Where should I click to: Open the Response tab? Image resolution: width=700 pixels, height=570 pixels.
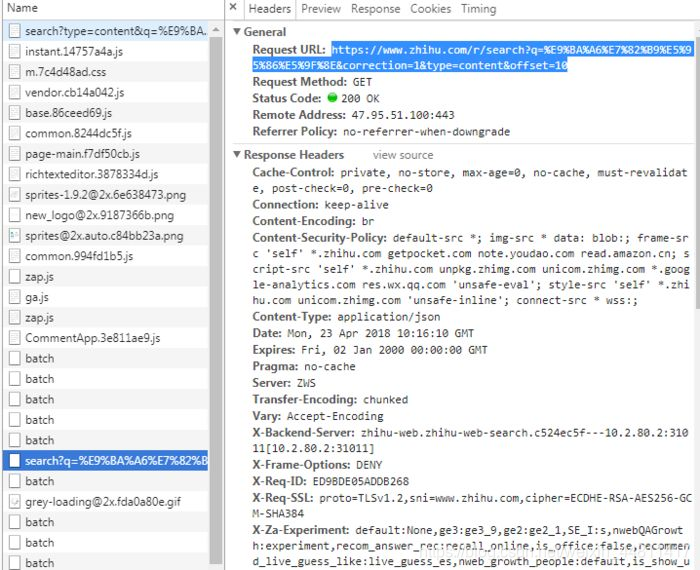(x=375, y=9)
